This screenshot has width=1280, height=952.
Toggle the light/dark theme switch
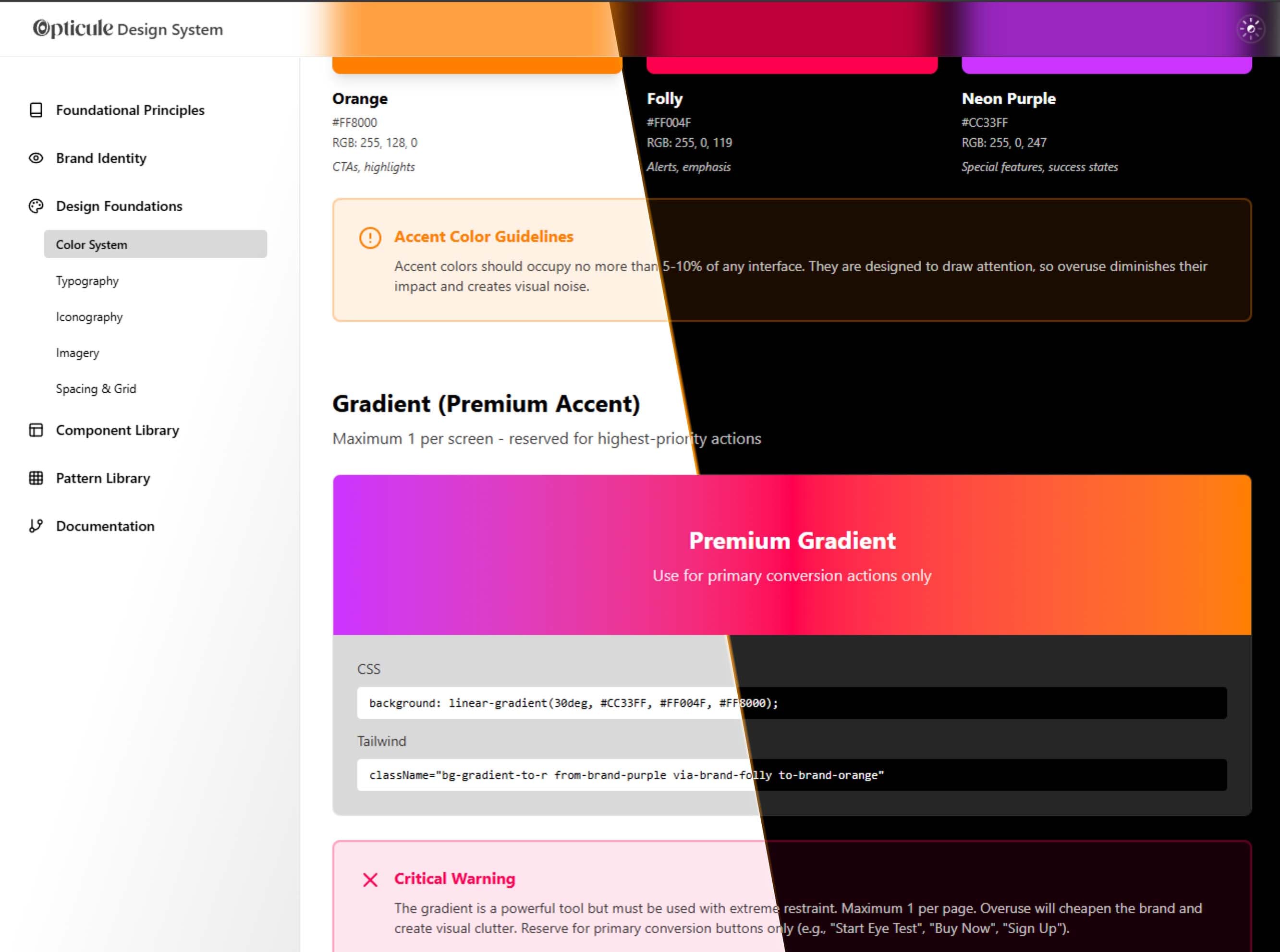click(x=1251, y=29)
